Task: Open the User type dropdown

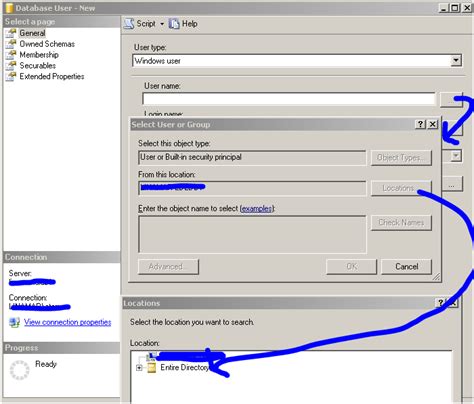Action: (456, 61)
